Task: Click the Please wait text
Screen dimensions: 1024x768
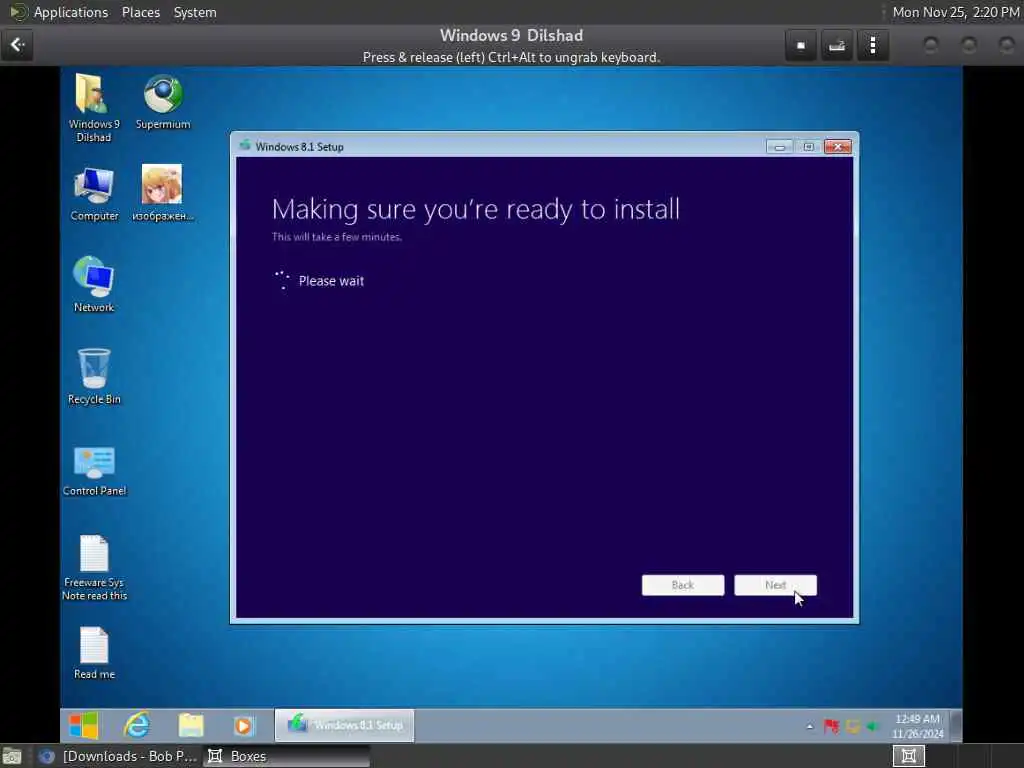Action: tap(331, 281)
